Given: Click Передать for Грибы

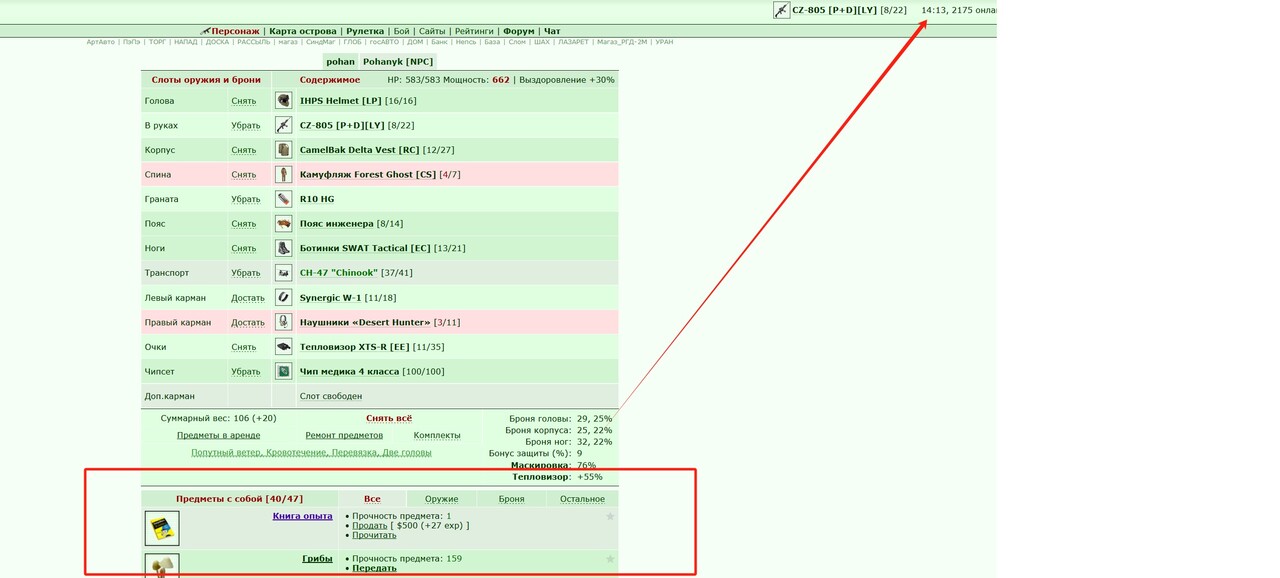Looking at the screenshot, I should (x=374, y=568).
